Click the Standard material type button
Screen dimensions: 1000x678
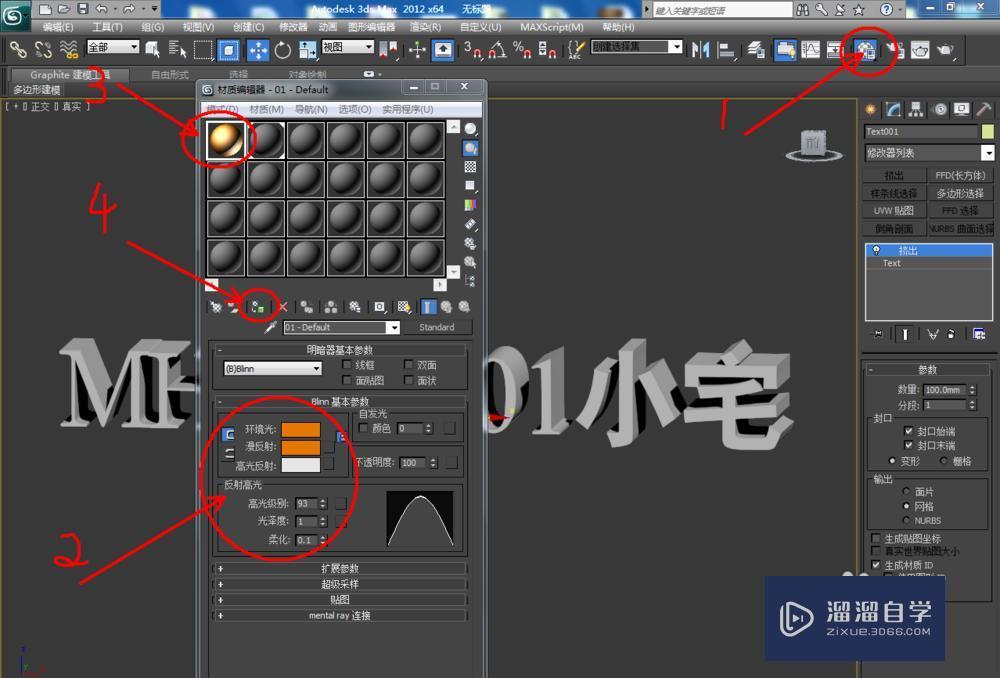[x=438, y=327]
